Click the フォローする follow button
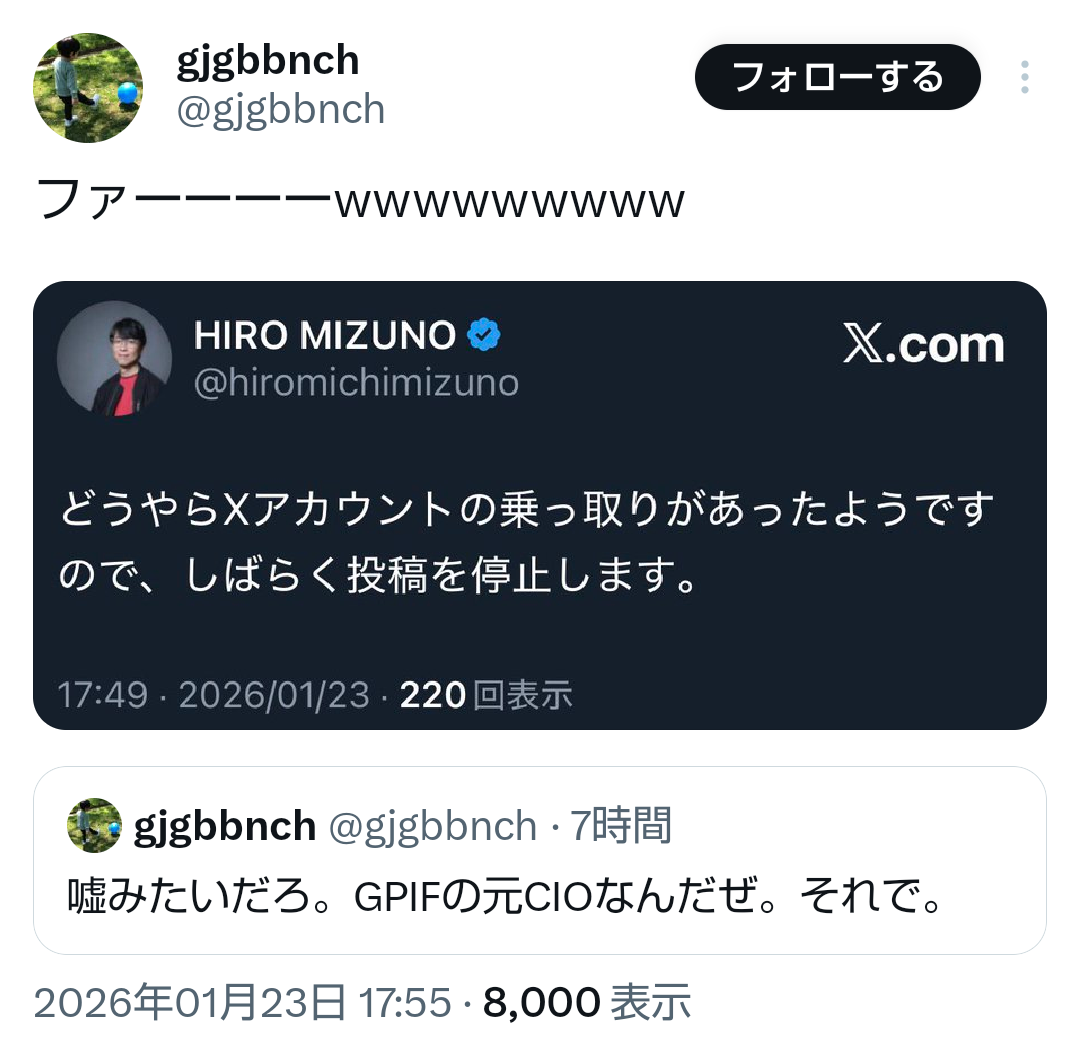The width and height of the screenshot is (1080, 1053). pyautogui.click(x=838, y=76)
